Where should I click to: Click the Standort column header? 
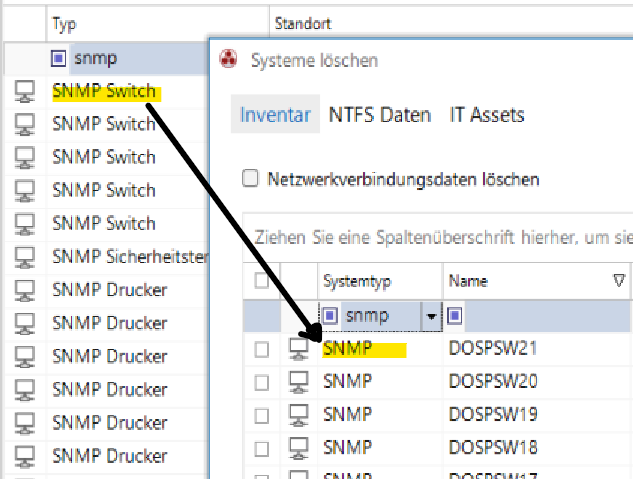pyautogui.click(x=305, y=23)
